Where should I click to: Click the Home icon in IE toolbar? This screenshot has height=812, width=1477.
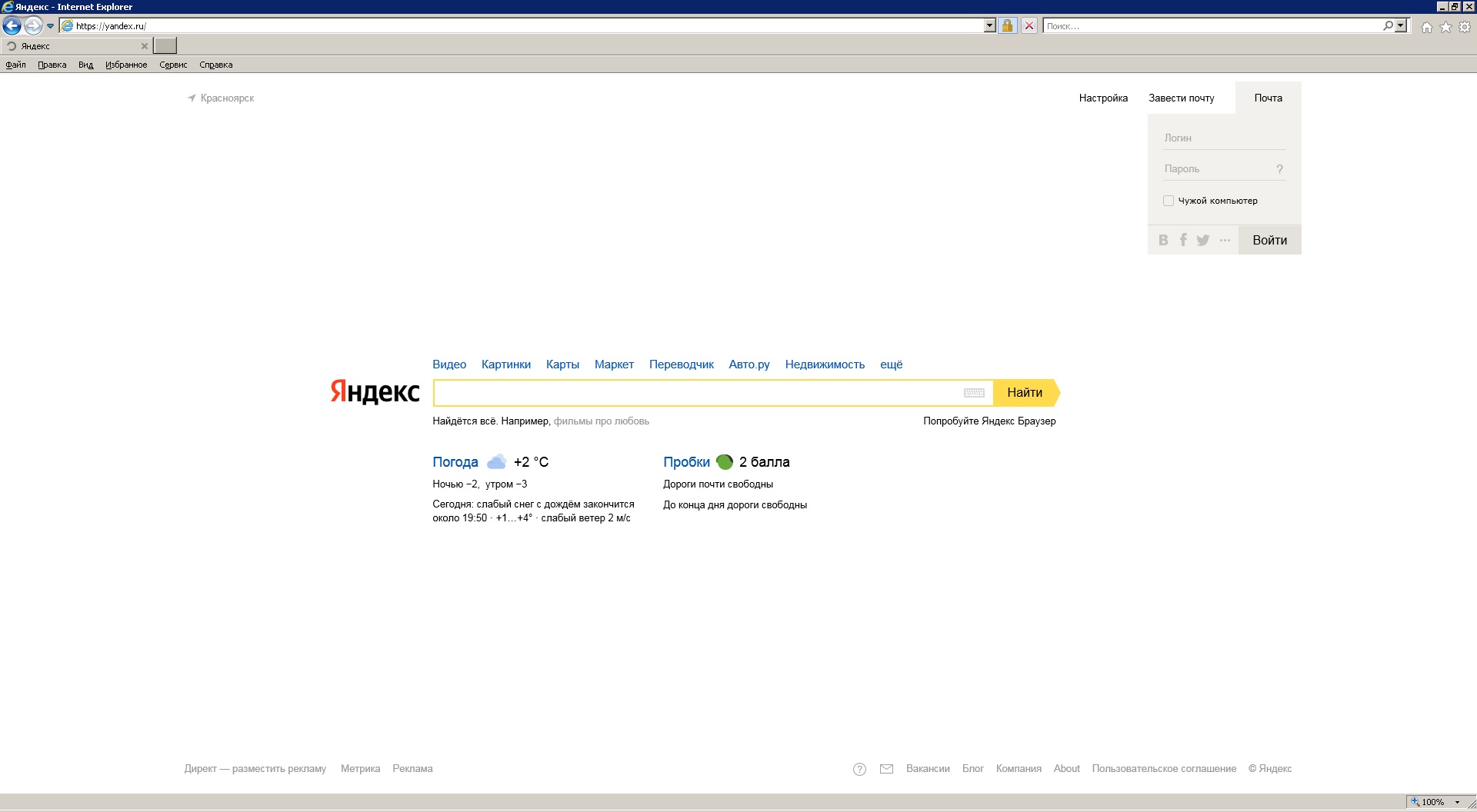point(1427,27)
